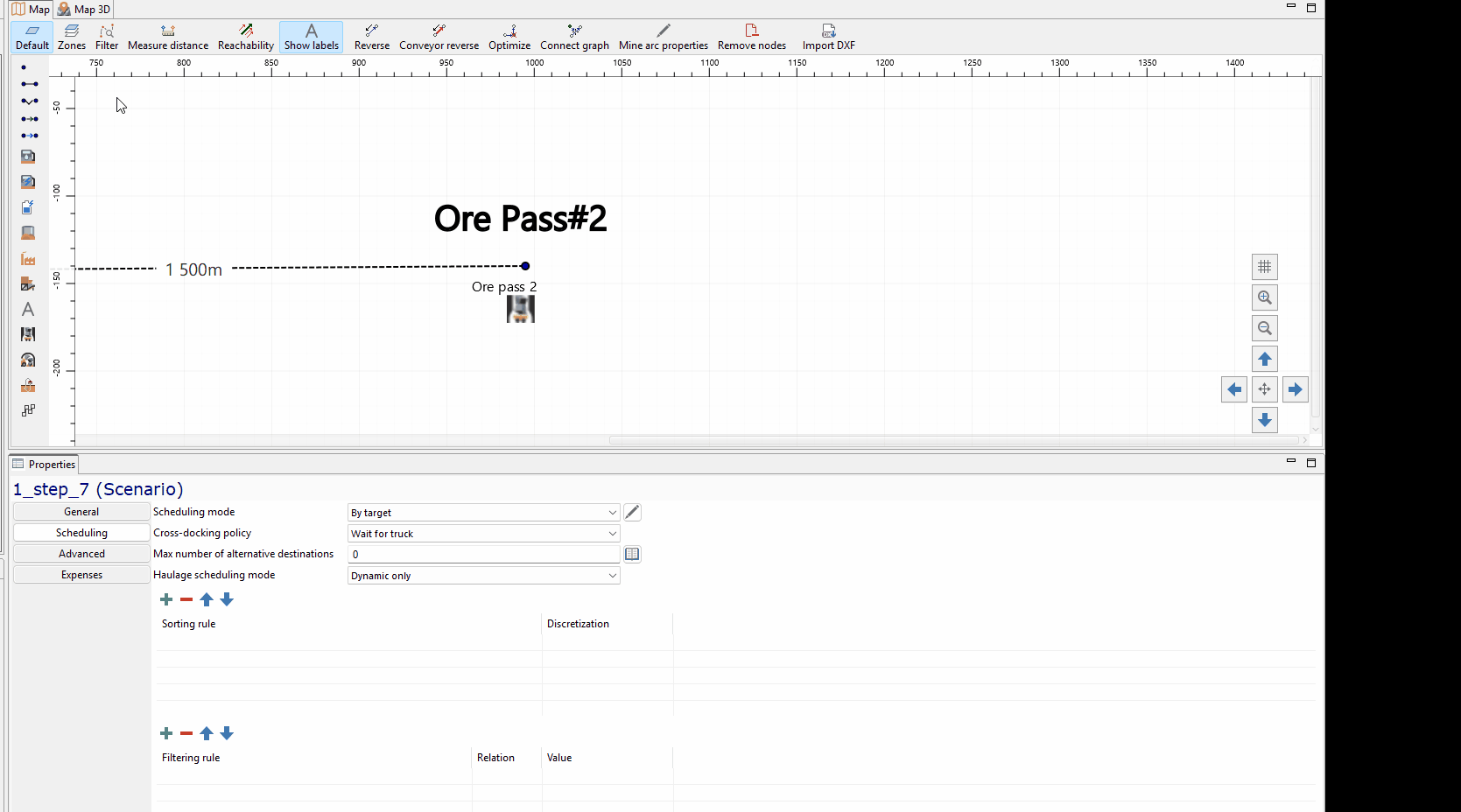Select the electric charging station tool icon
The height and width of the screenshot is (812, 1461).
[28, 182]
